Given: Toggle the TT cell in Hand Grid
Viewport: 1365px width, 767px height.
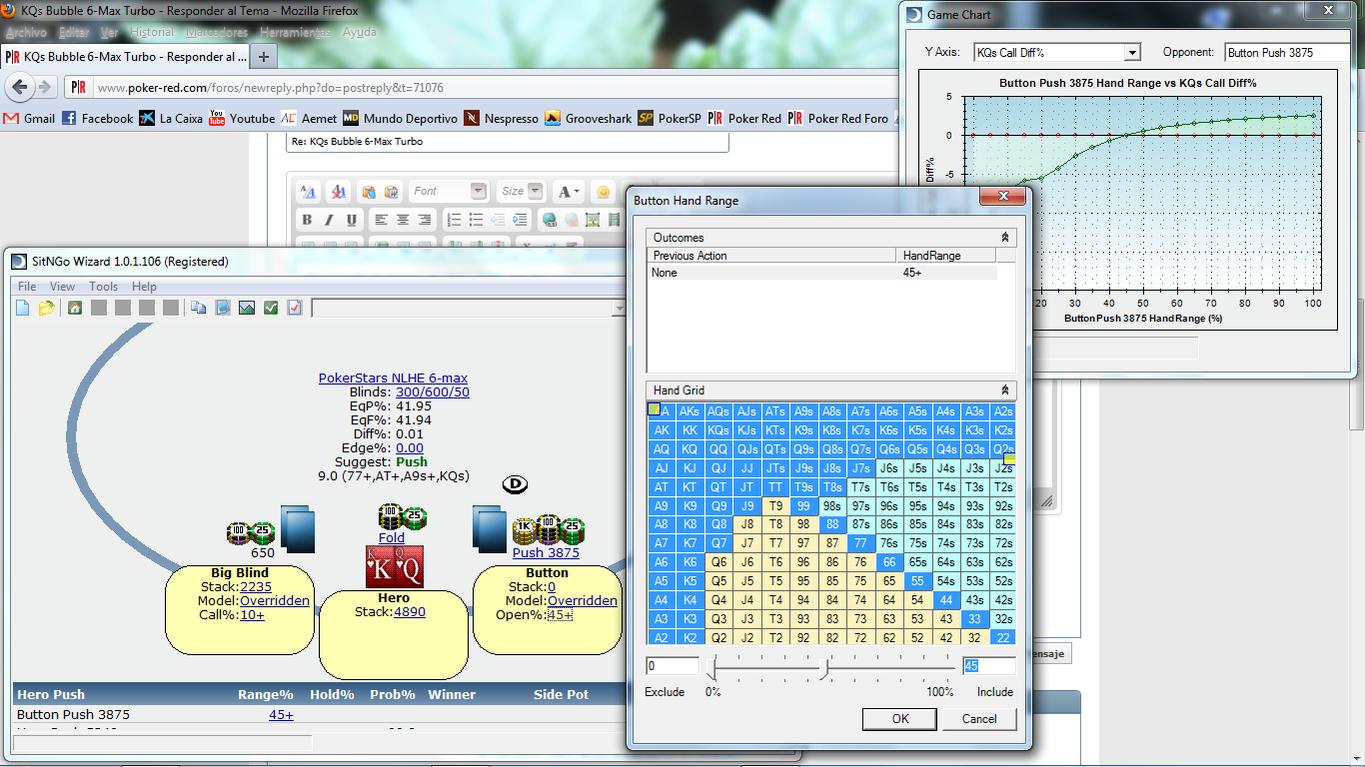Looking at the screenshot, I should pyautogui.click(x=775, y=487).
